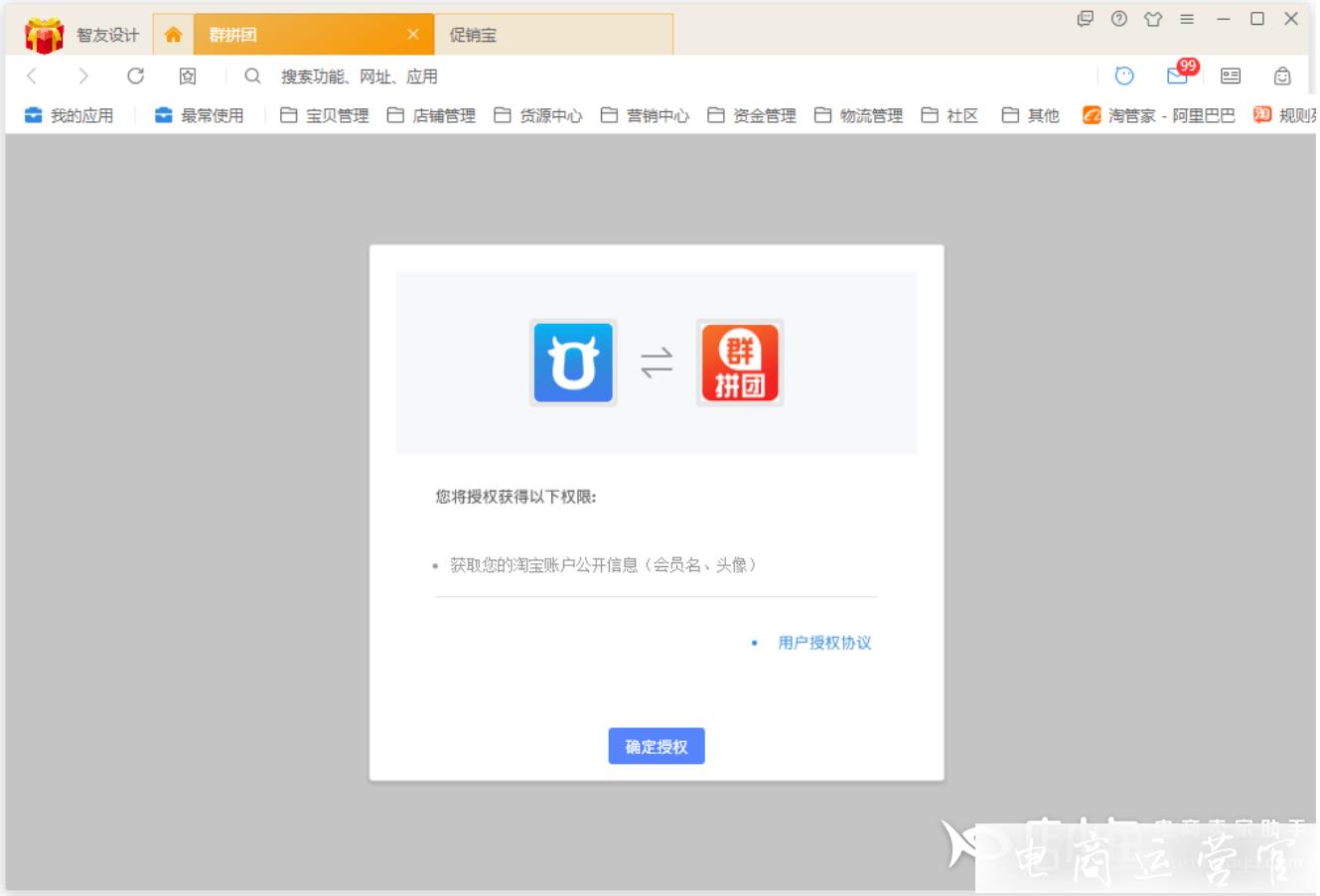Focus the 搜索功能、网址、应用 search field
Image resolution: width=1320 pixels, height=896 pixels.
click(359, 76)
